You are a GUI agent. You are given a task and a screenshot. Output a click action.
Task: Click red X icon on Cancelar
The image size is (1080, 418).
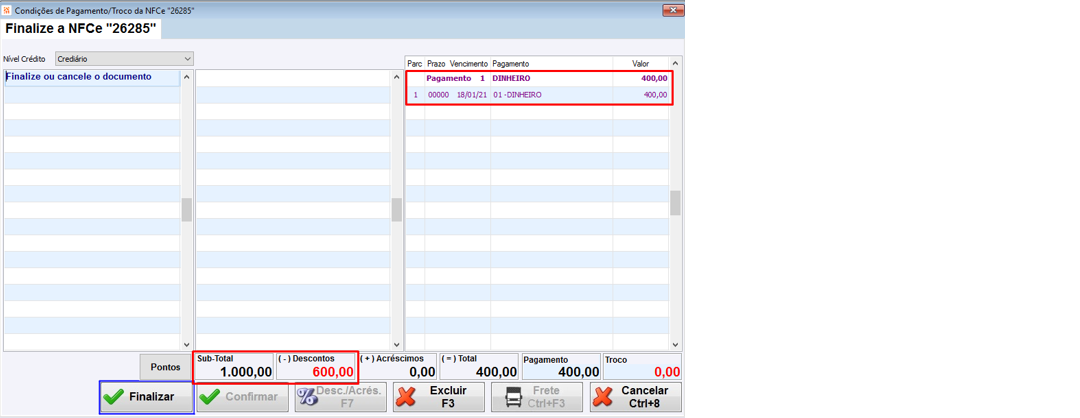point(603,397)
